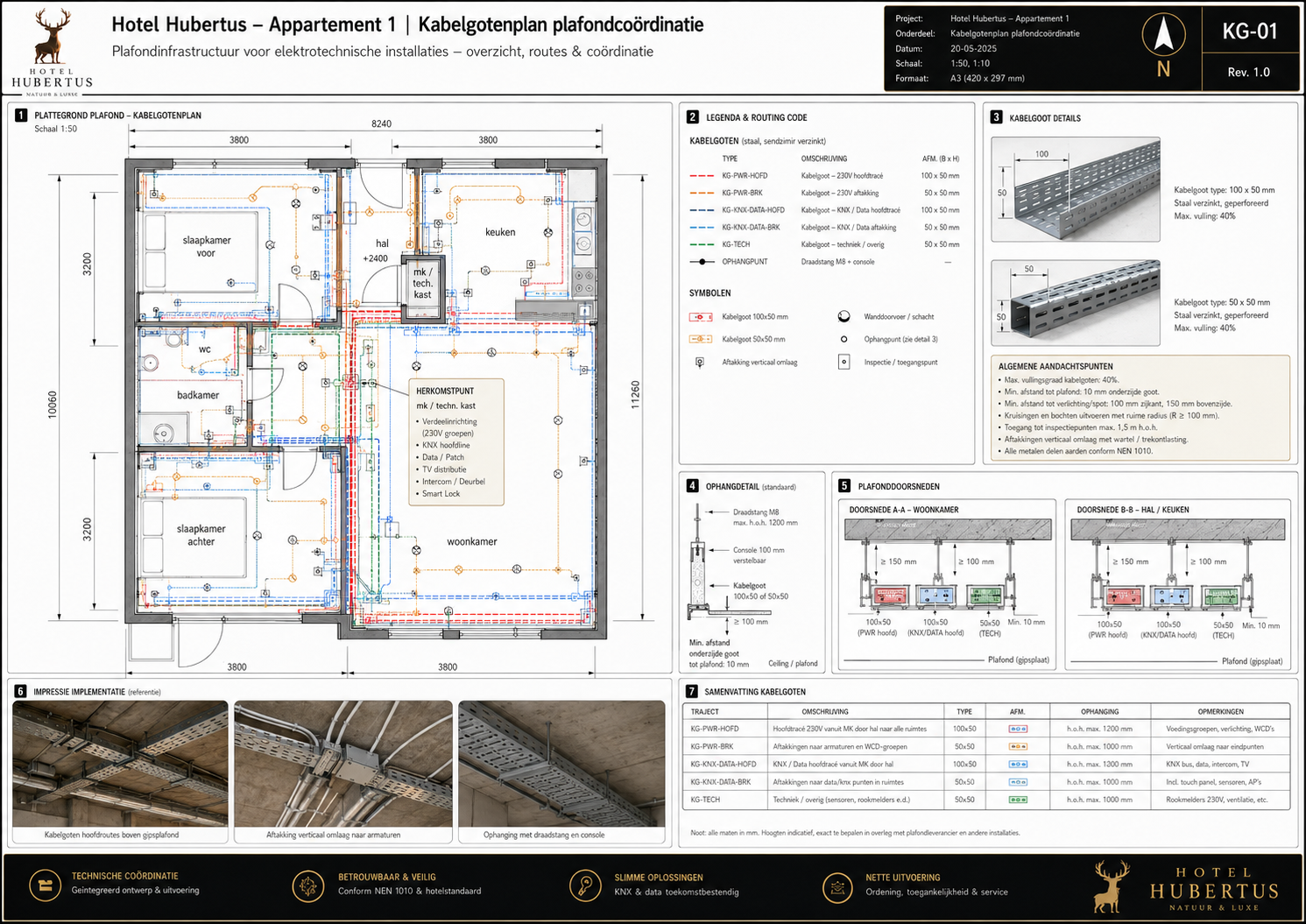Click the AFM icon in the KG-PWR-BRK table row
The width and height of the screenshot is (1306, 924).
tap(1017, 747)
